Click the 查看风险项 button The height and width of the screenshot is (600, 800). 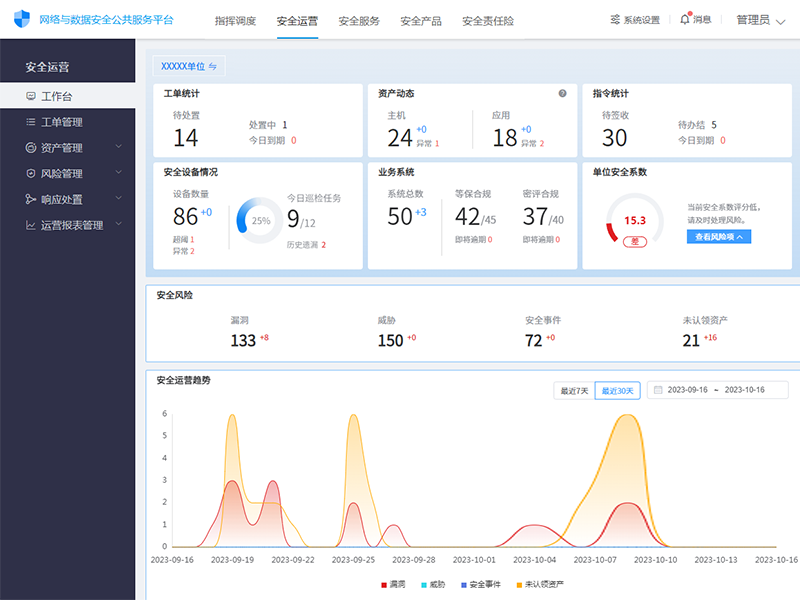(718, 237)
